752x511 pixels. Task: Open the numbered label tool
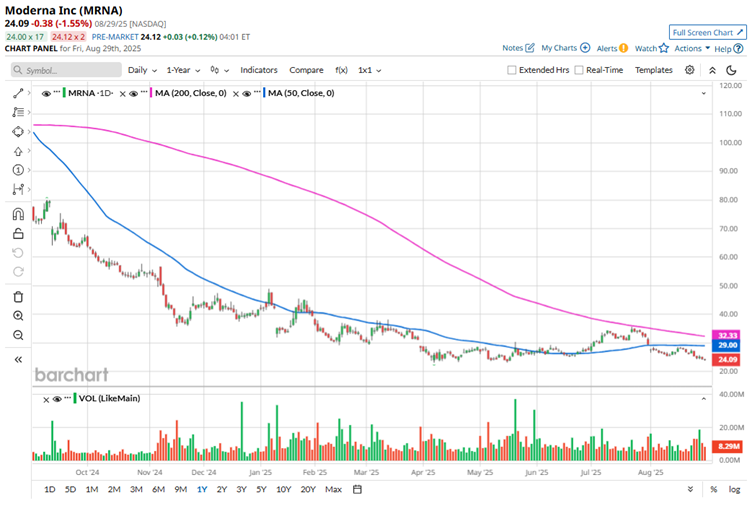tap(18, 170)
